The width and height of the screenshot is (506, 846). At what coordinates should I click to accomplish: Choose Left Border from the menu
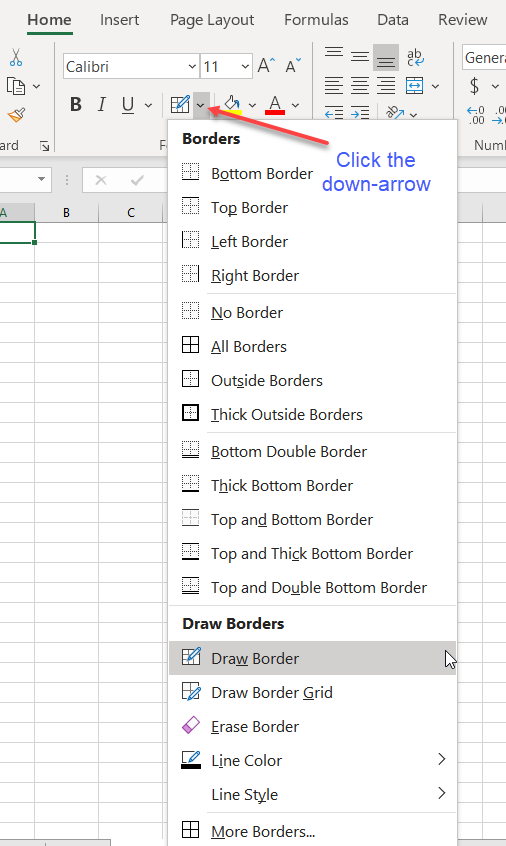click(313, 242)
